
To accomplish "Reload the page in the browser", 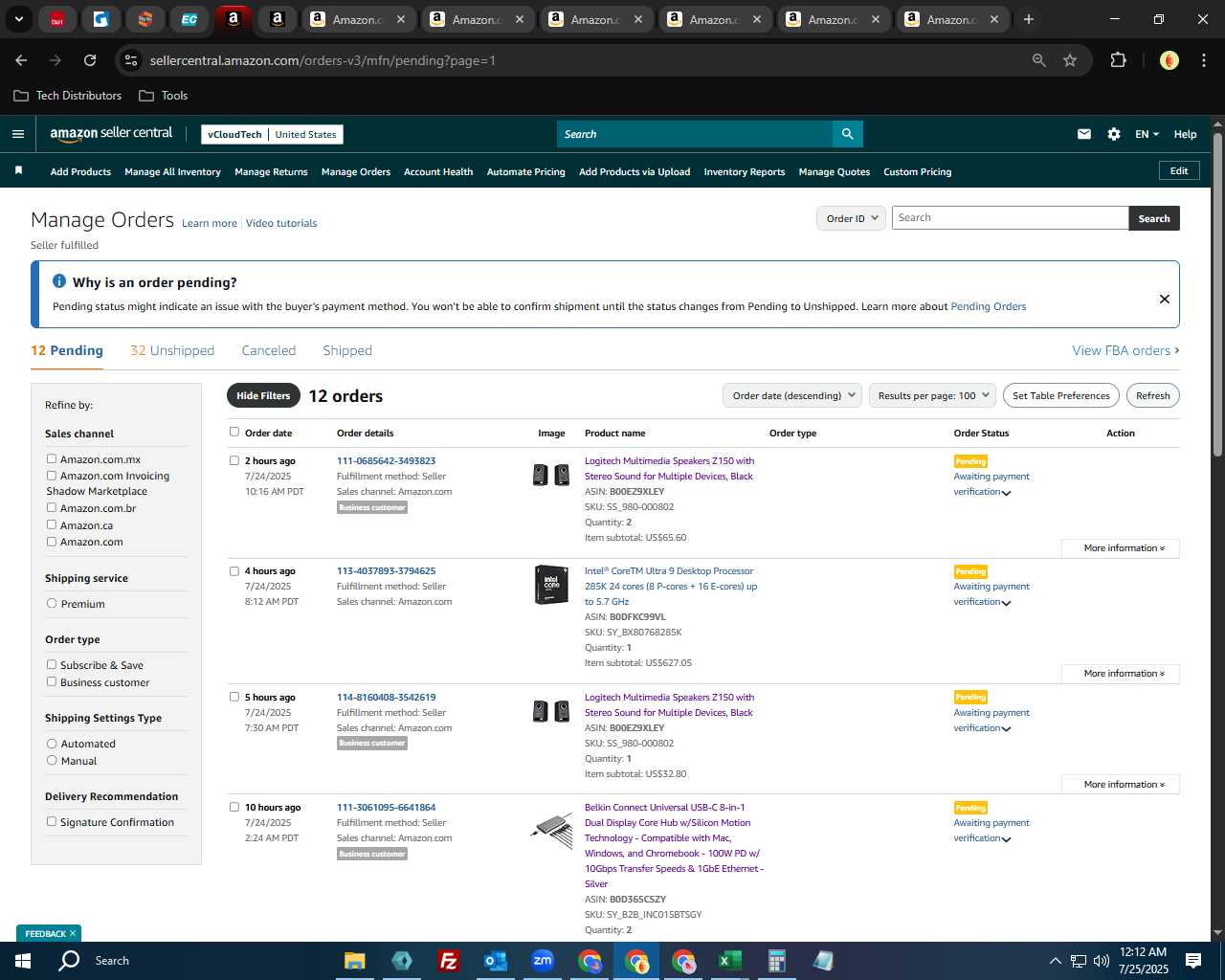I will [90, 60].
